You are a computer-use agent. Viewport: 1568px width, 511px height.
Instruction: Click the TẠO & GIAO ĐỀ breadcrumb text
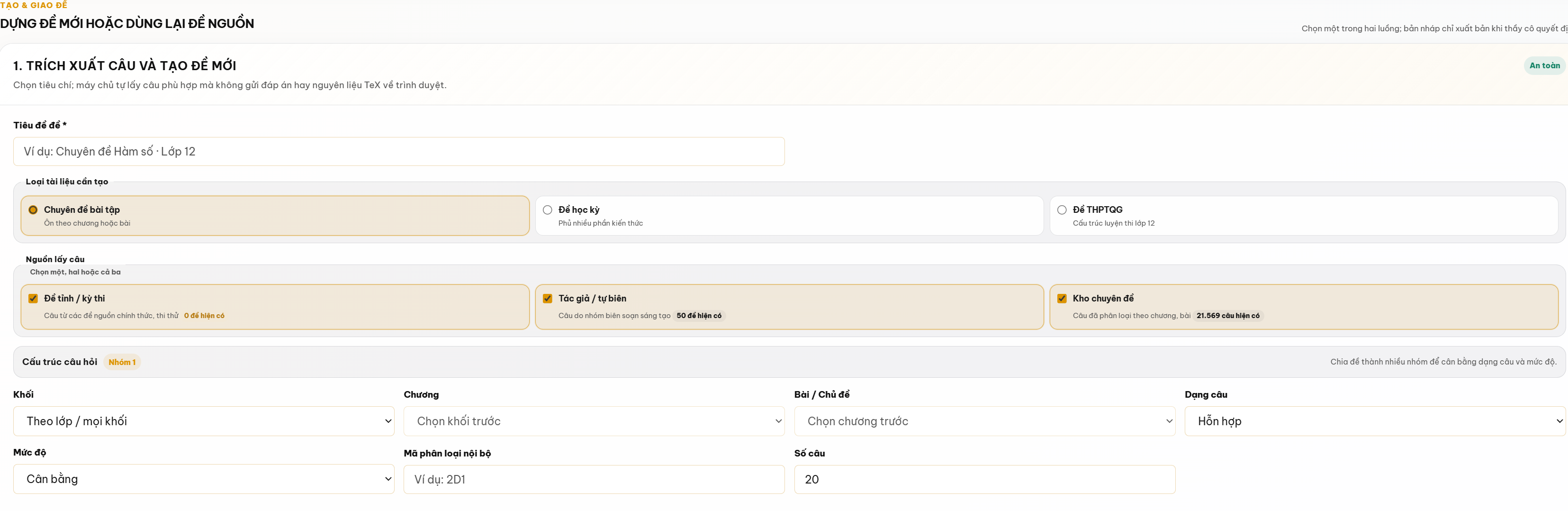(x=34, y=5)
